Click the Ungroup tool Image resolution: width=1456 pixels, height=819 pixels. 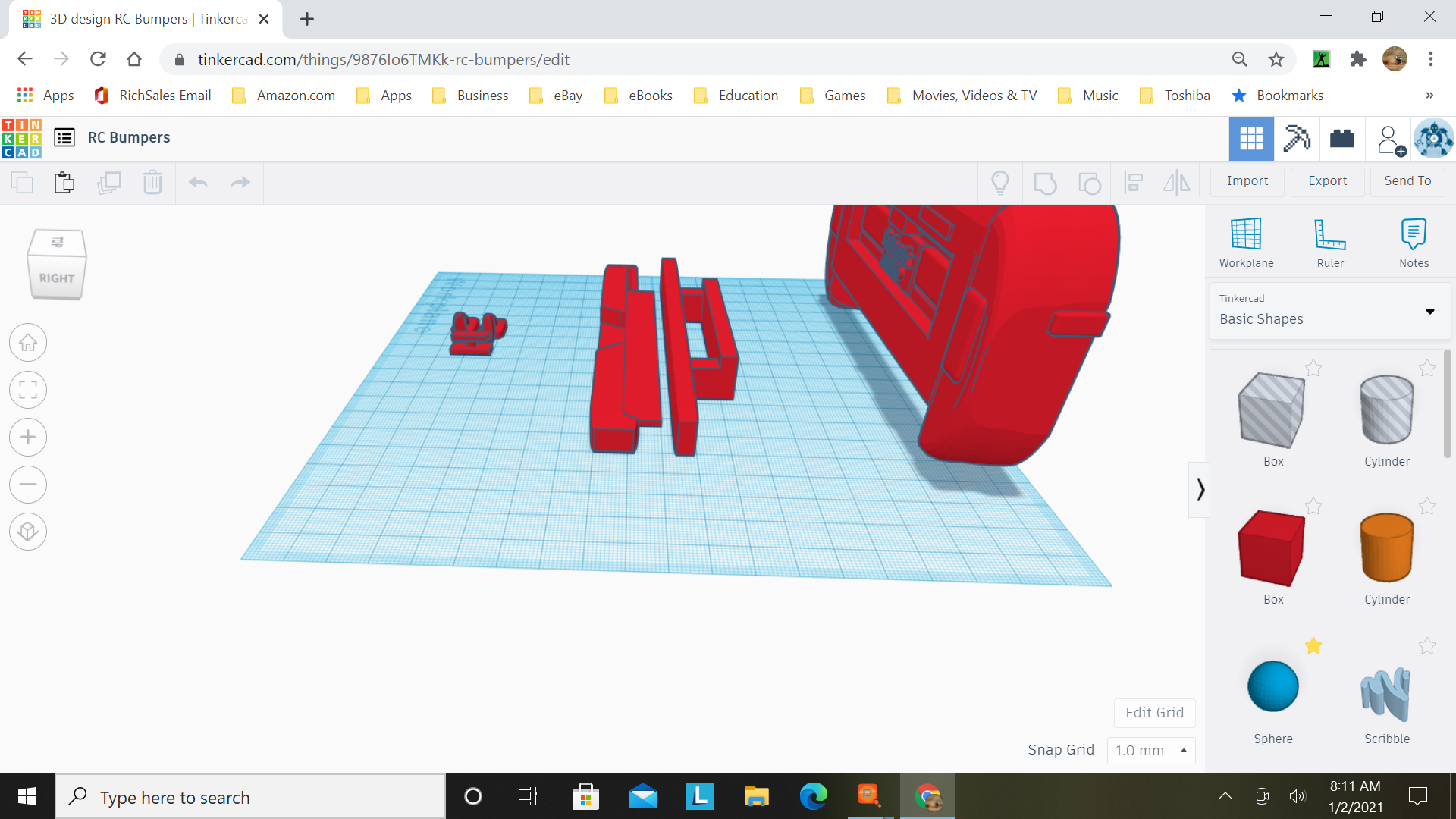[1090, 182]
